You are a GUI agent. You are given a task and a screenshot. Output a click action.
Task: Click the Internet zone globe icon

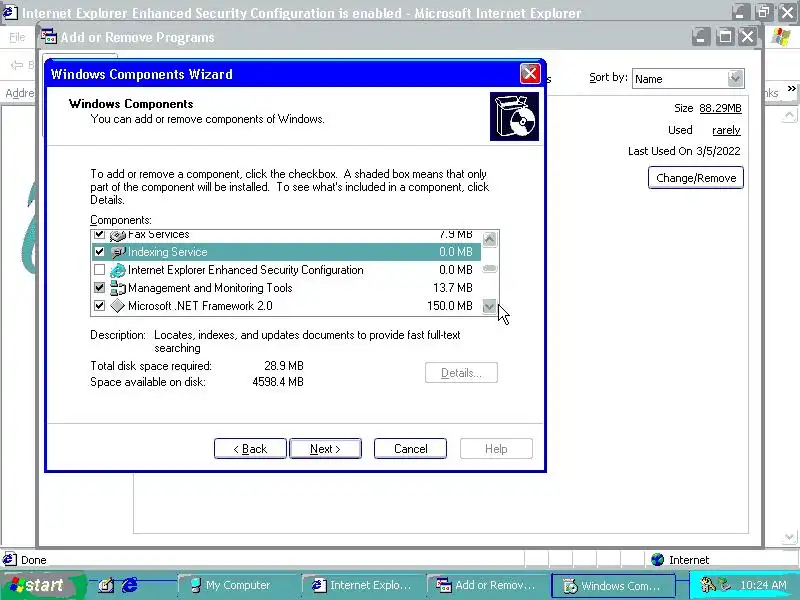658,560
